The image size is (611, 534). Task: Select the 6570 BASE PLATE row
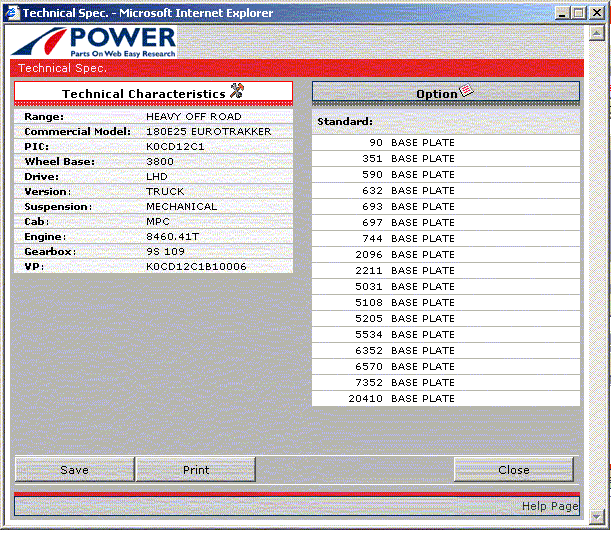(446, 366)
